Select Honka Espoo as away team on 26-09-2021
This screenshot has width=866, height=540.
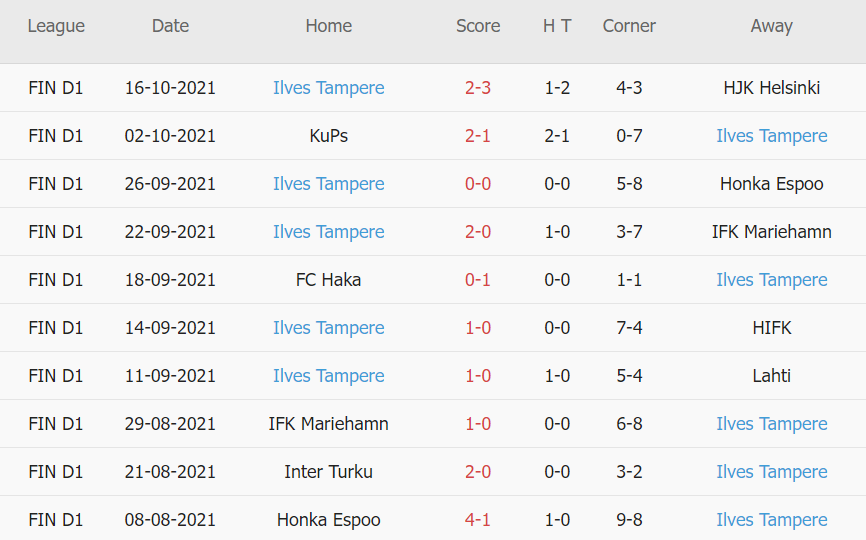coord(771,184)
